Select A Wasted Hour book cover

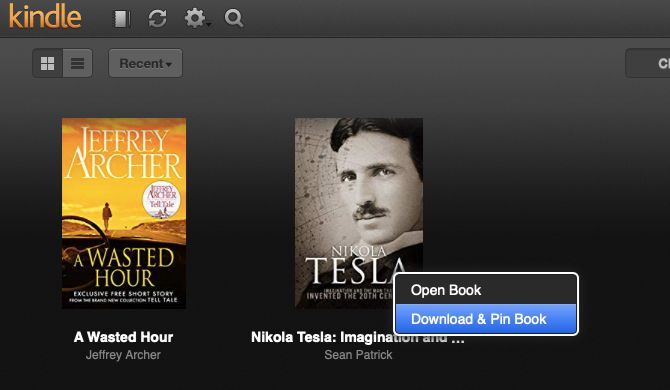click(x=124, y=213)
